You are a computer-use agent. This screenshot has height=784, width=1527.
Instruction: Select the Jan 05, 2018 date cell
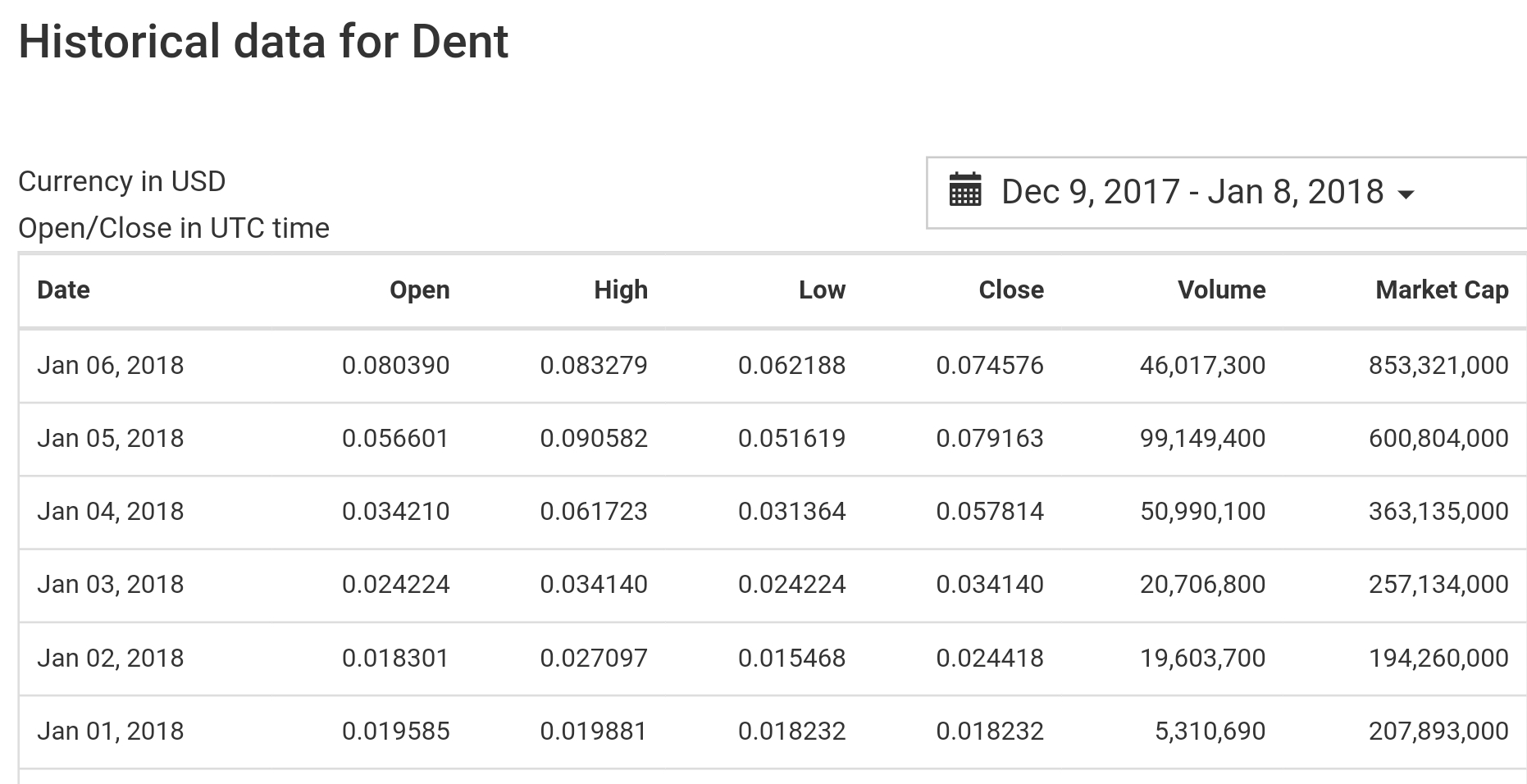[x=111, y=438]
